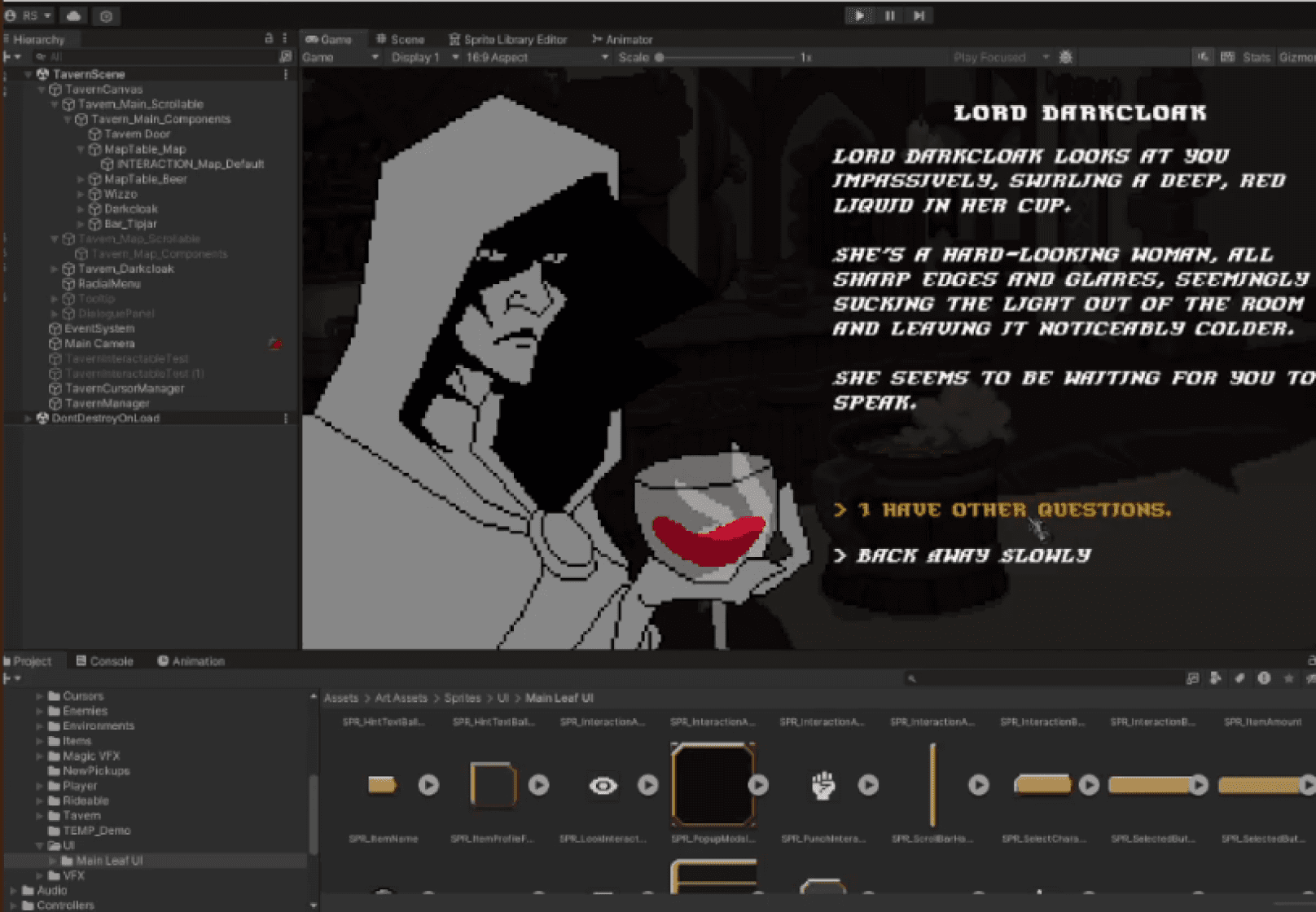The image size is (1316, 912).
Task: Click the Hierarchy add plus button
Action: click(11, 57)
